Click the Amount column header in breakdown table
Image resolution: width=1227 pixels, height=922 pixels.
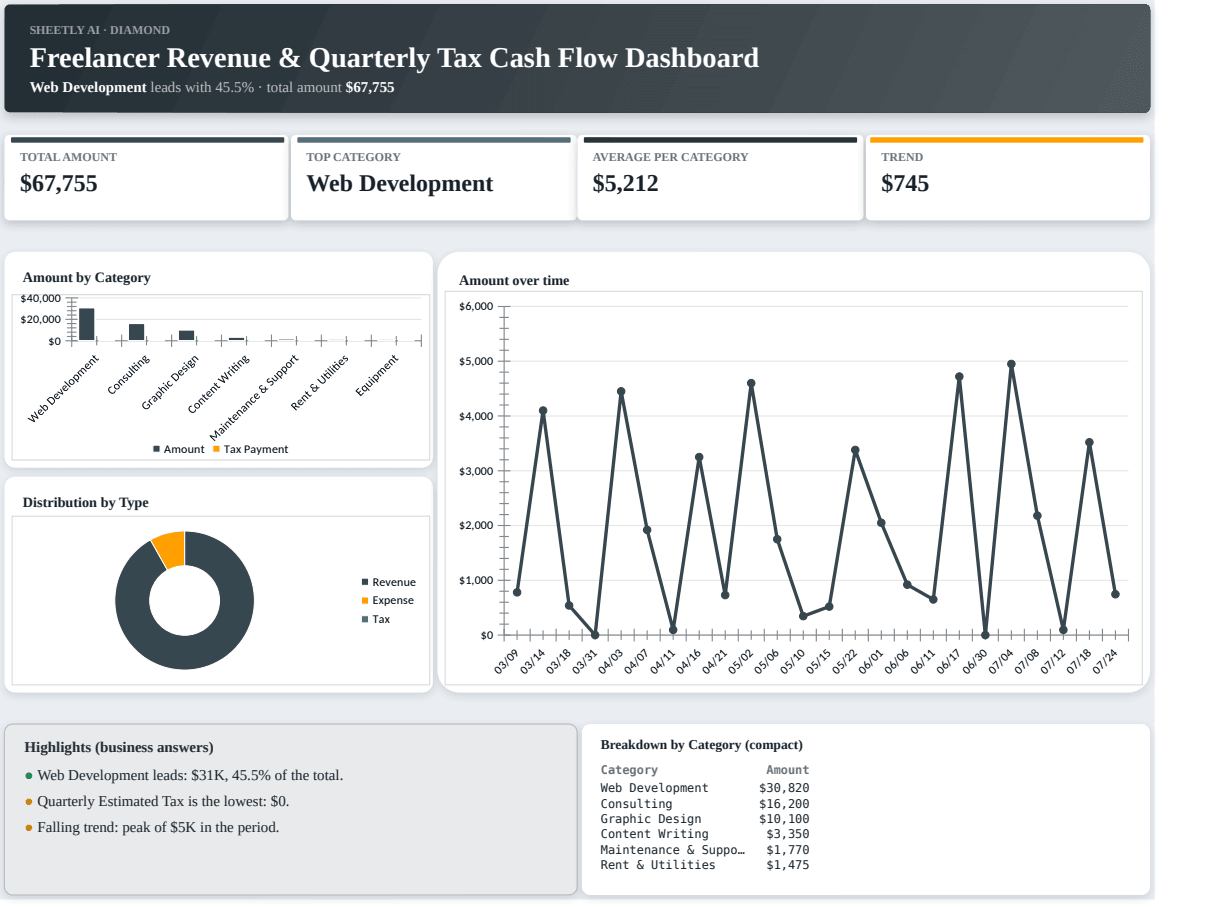click(788, 770)
